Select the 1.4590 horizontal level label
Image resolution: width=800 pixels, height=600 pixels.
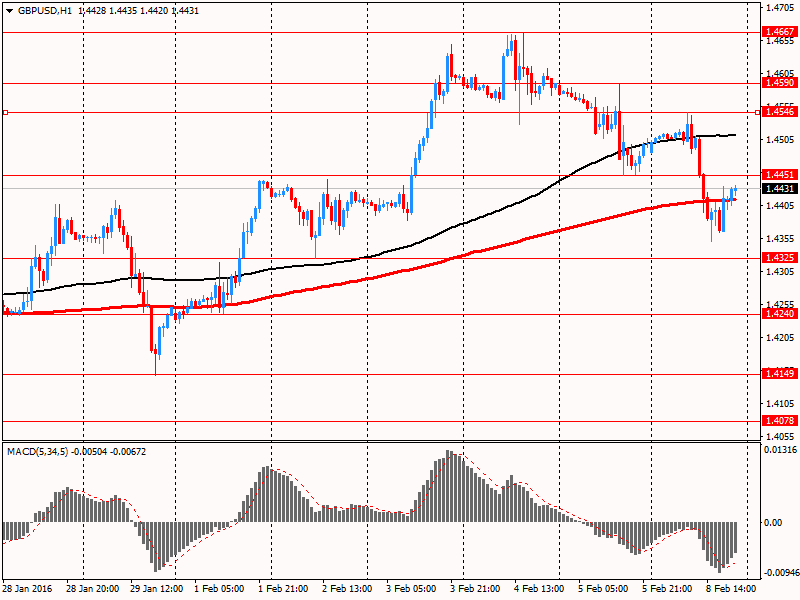click(780, 83)
